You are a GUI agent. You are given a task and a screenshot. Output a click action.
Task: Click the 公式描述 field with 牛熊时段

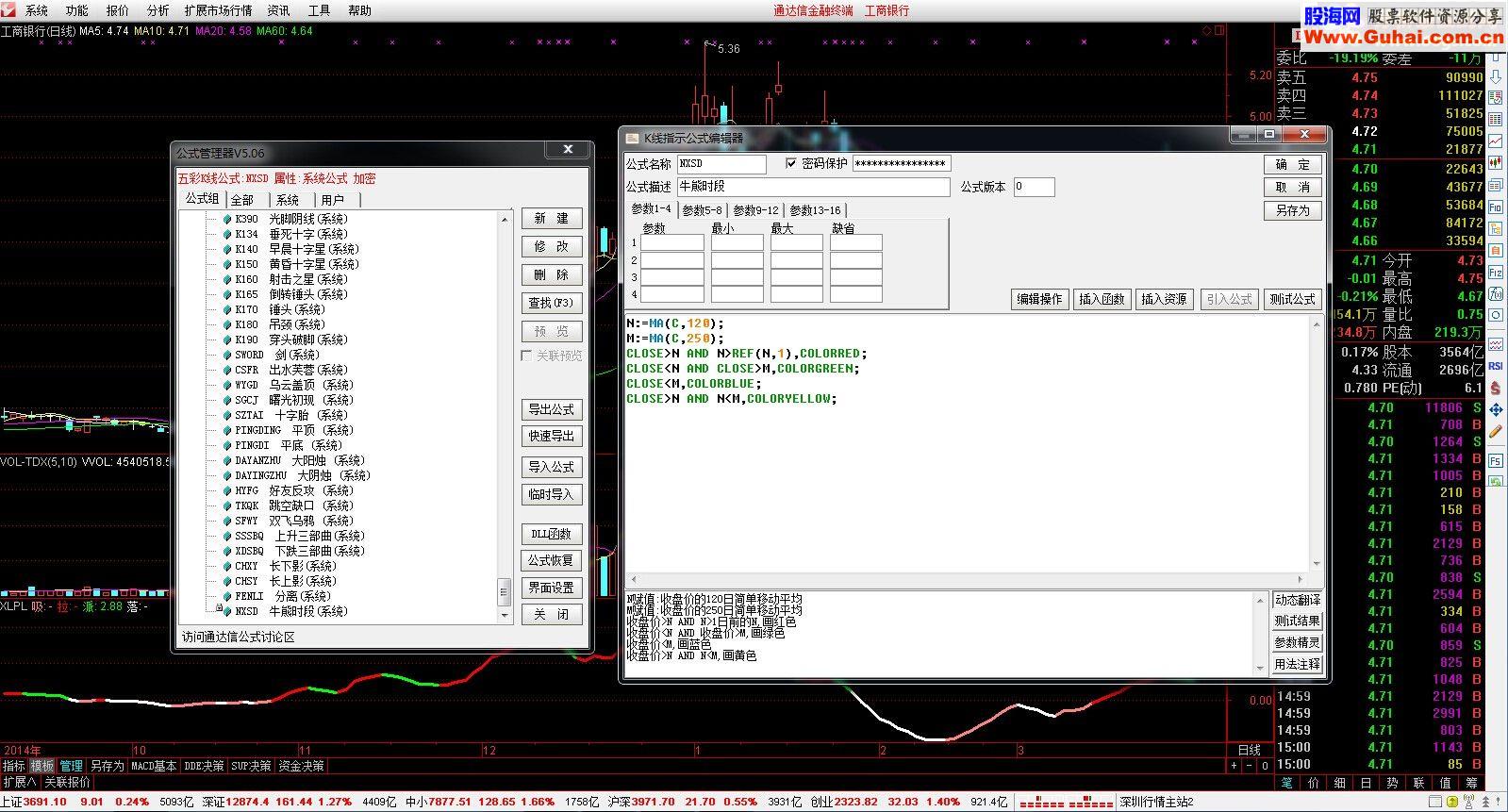pyautogui.click(x=813, y=187)
